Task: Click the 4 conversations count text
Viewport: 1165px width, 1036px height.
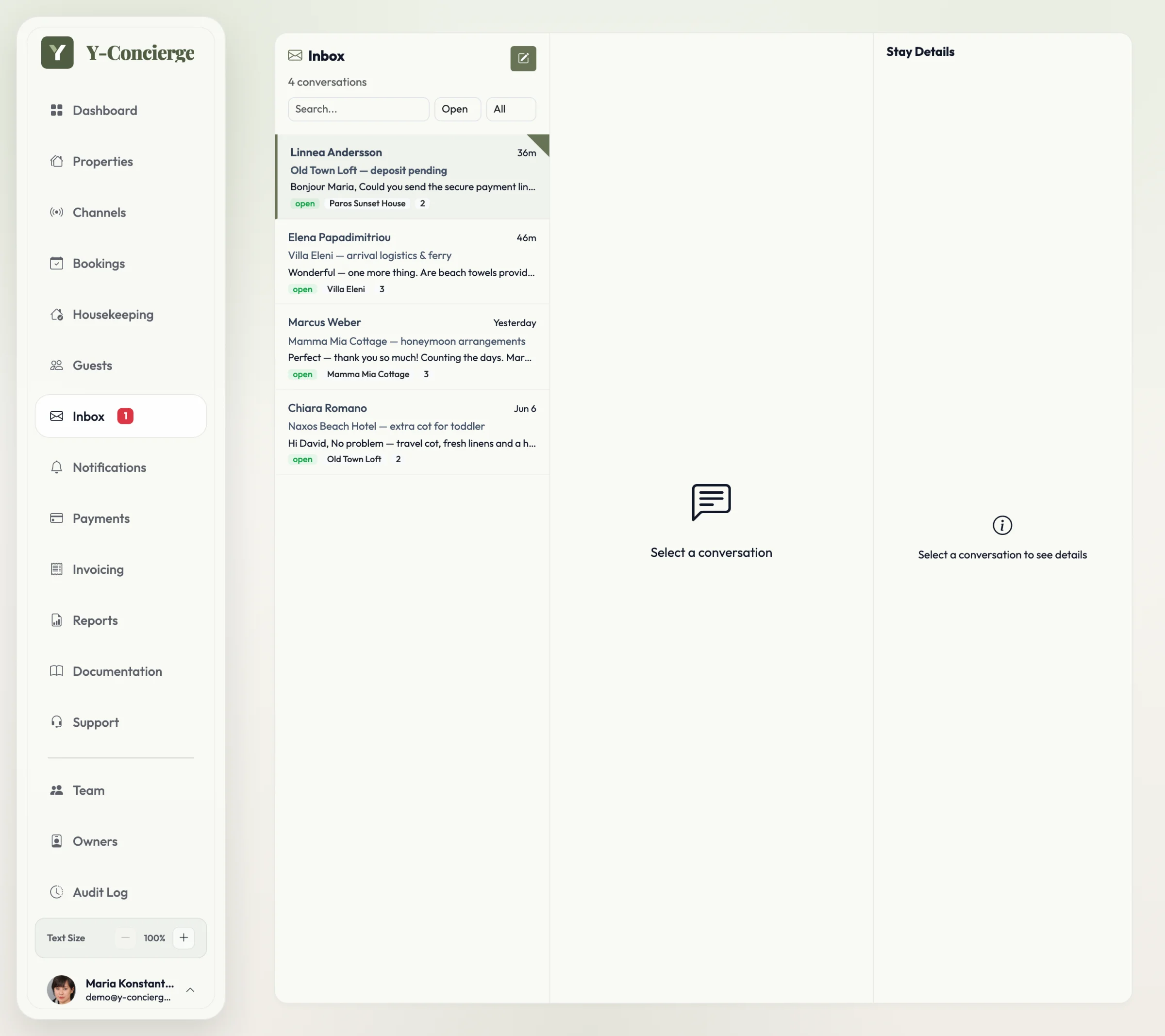Action: [x=327, y=82]
